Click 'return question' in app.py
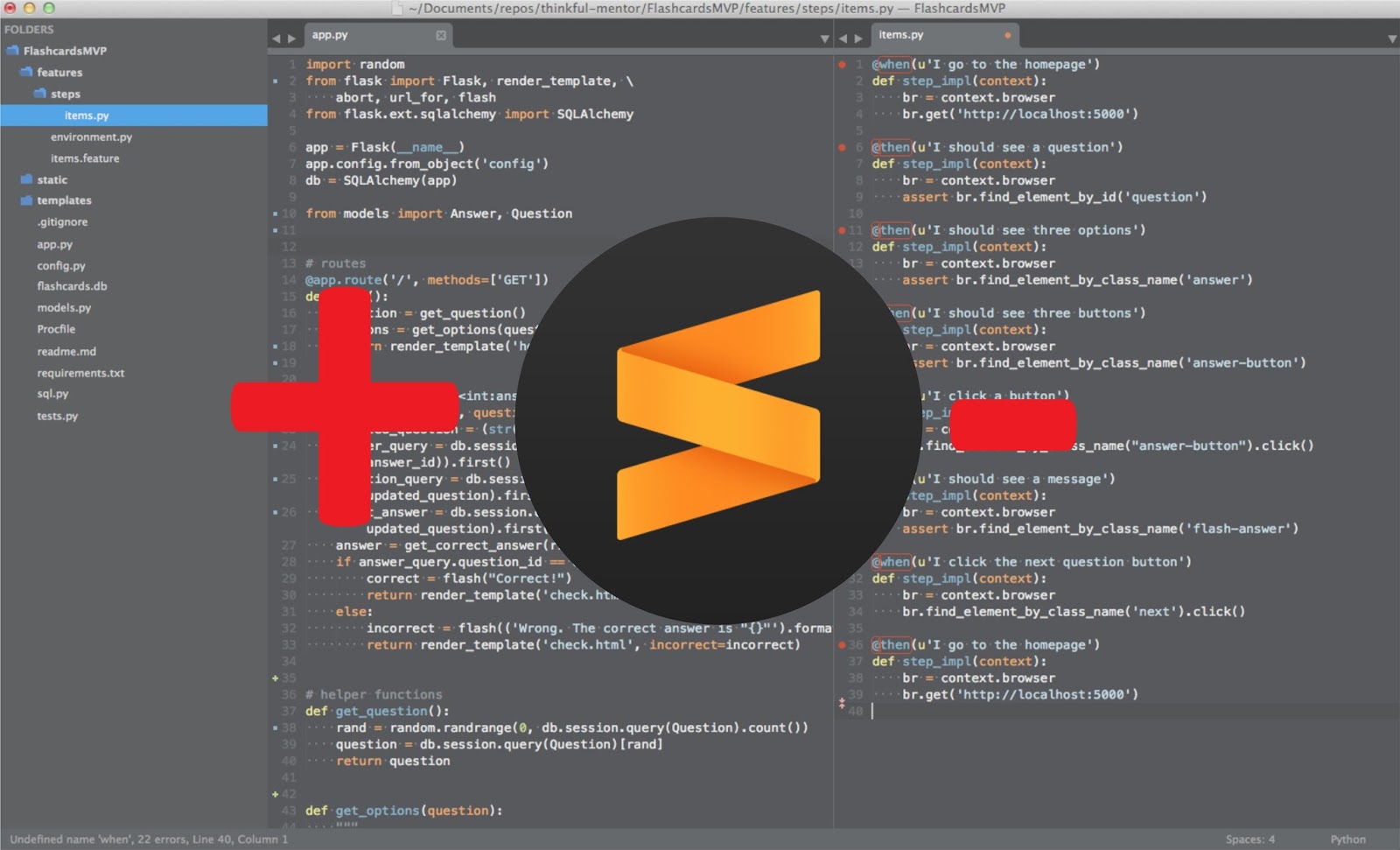 393,762
